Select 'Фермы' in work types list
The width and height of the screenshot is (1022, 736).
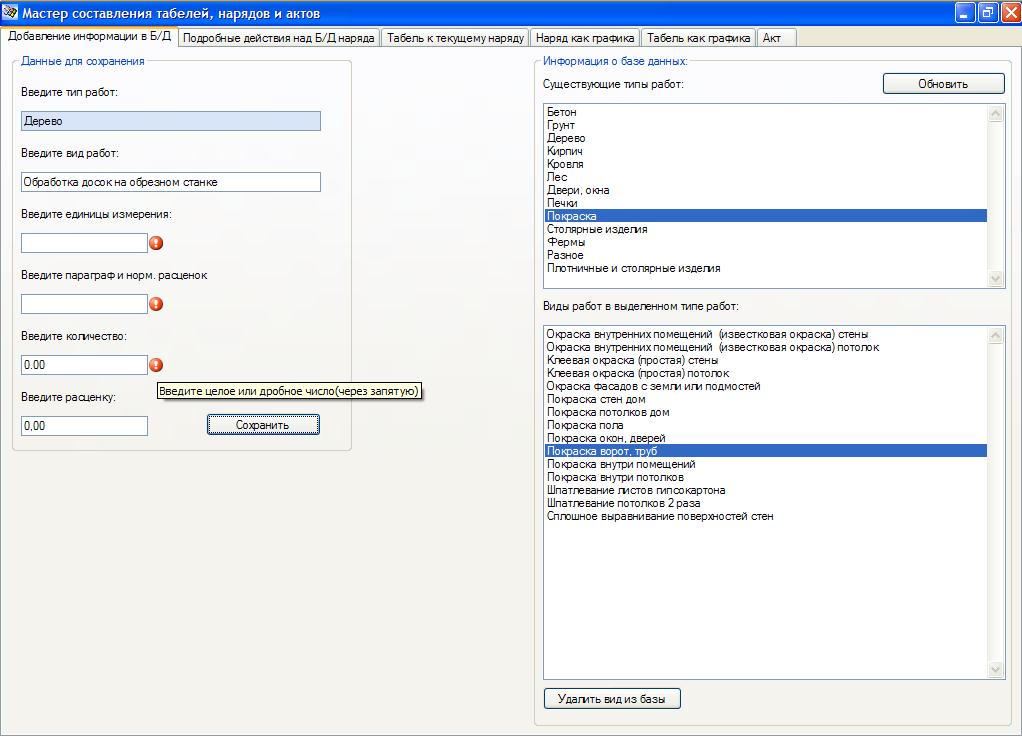pos(766,242)
